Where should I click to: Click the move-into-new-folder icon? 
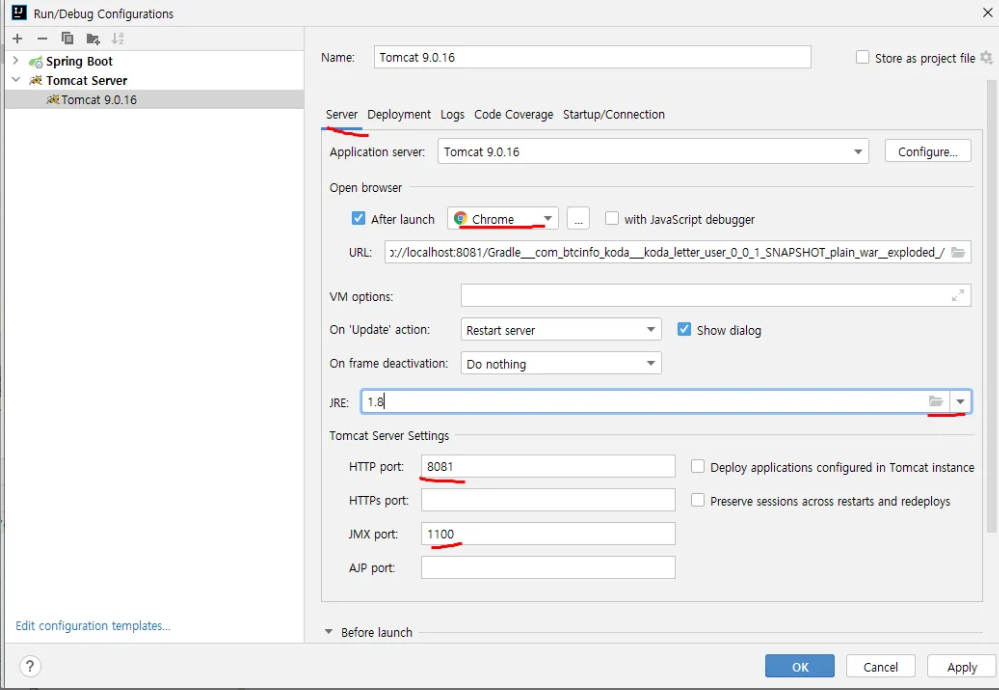pos(93,39)
